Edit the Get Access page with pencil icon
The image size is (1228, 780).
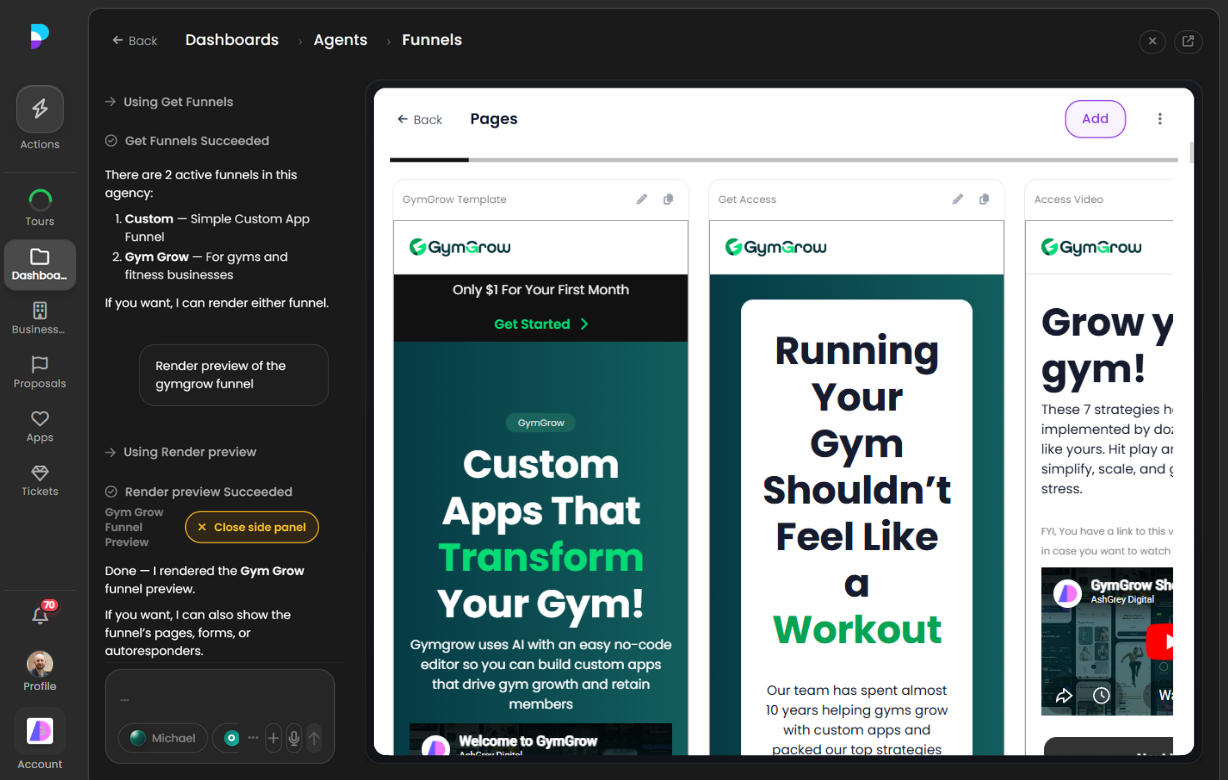(x=958, y=199)
